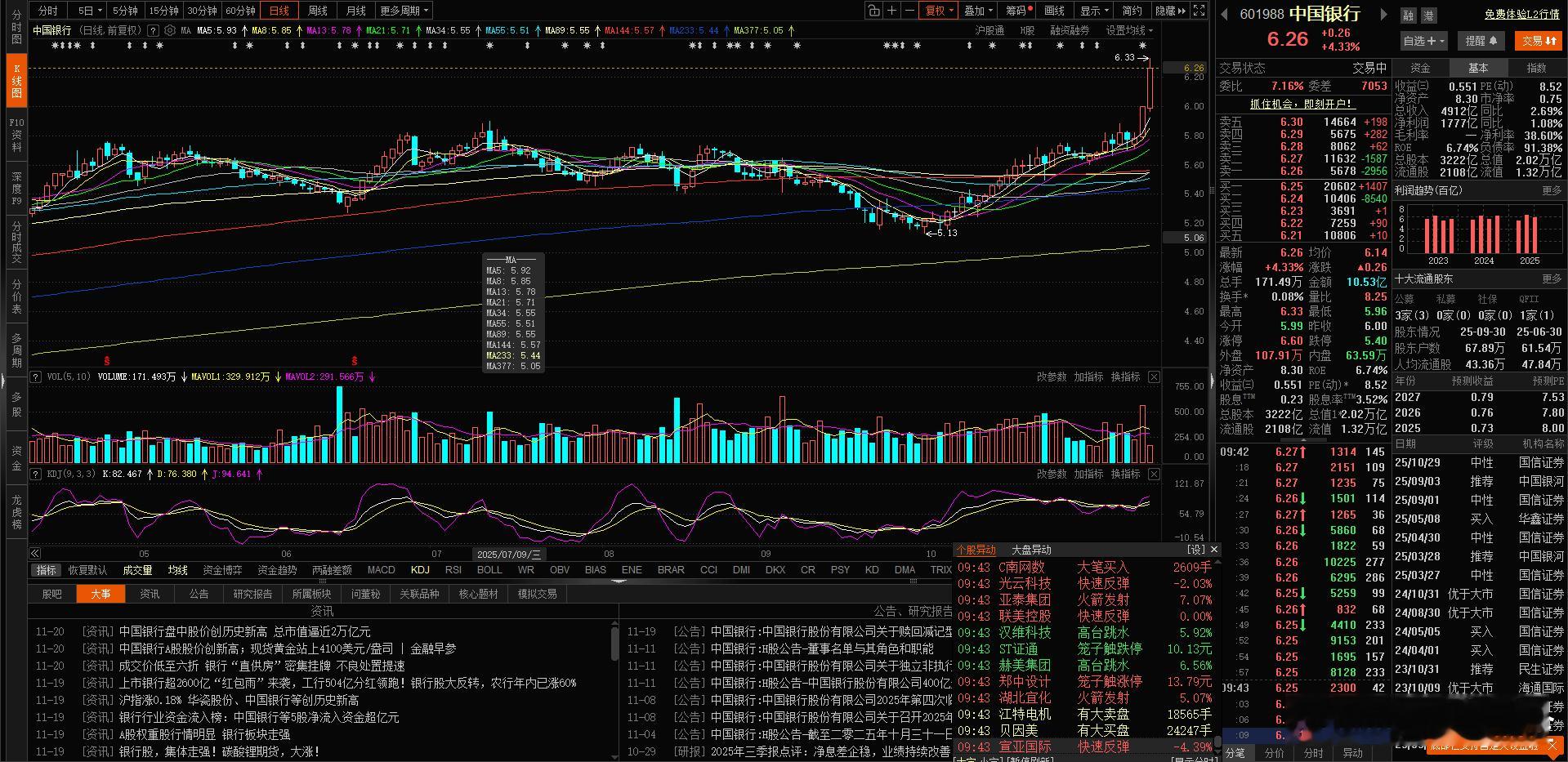Close the VOL indicator pane

[1154, 377]
